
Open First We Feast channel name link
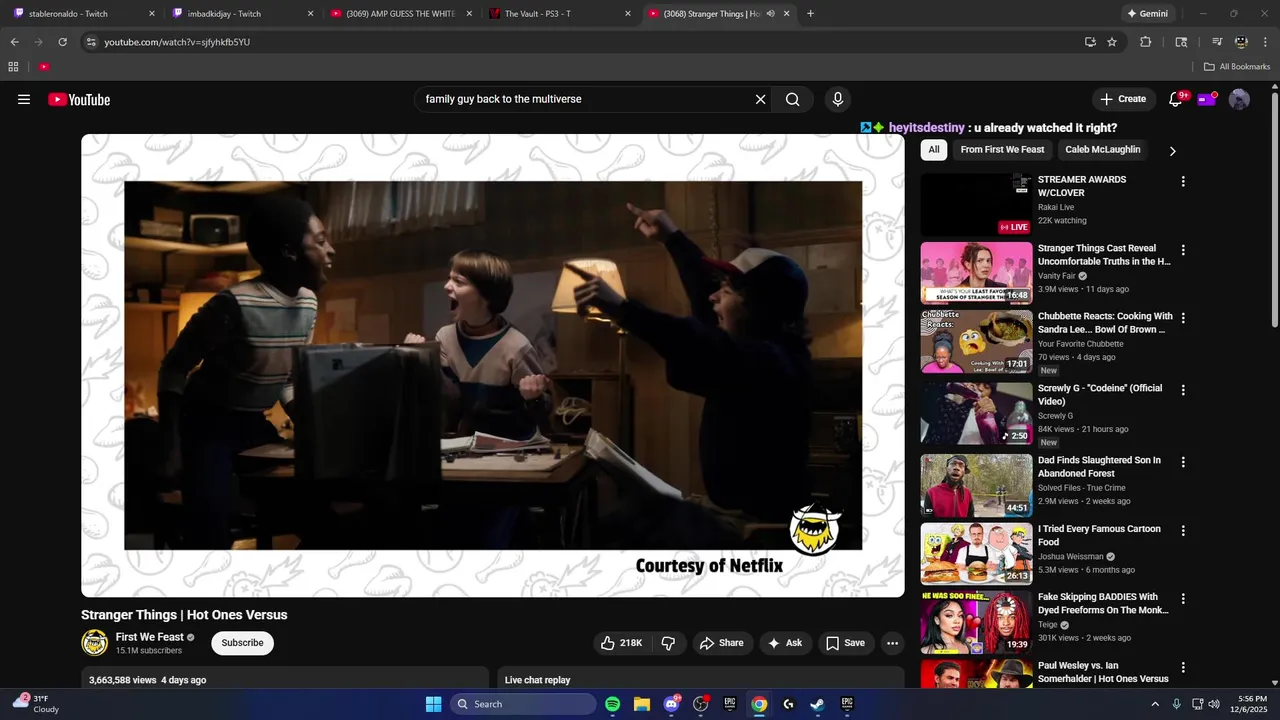tap(149, 637)
